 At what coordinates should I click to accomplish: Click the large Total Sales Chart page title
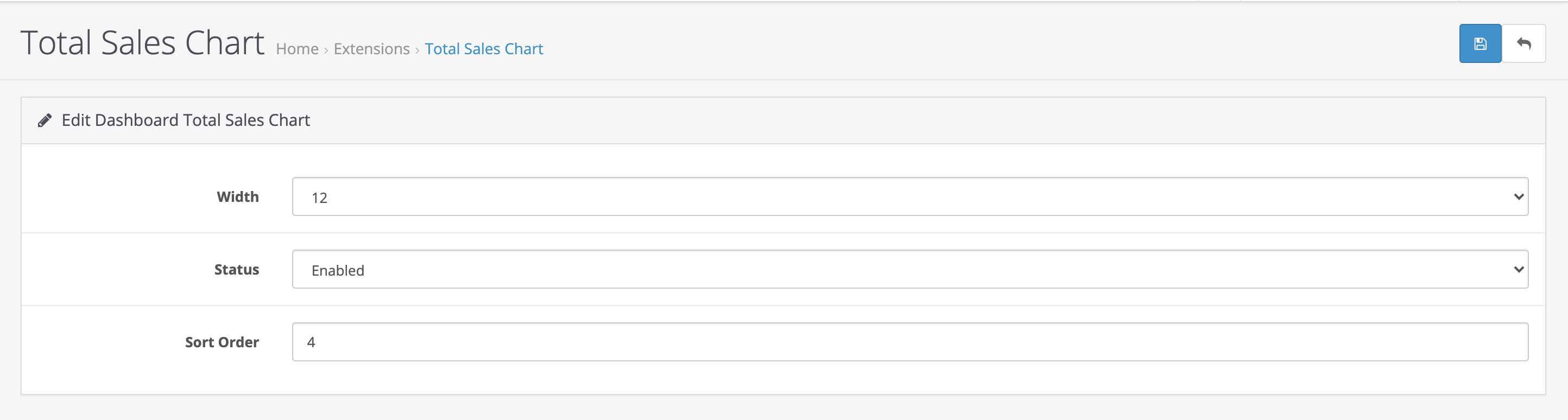click(142, 43)
